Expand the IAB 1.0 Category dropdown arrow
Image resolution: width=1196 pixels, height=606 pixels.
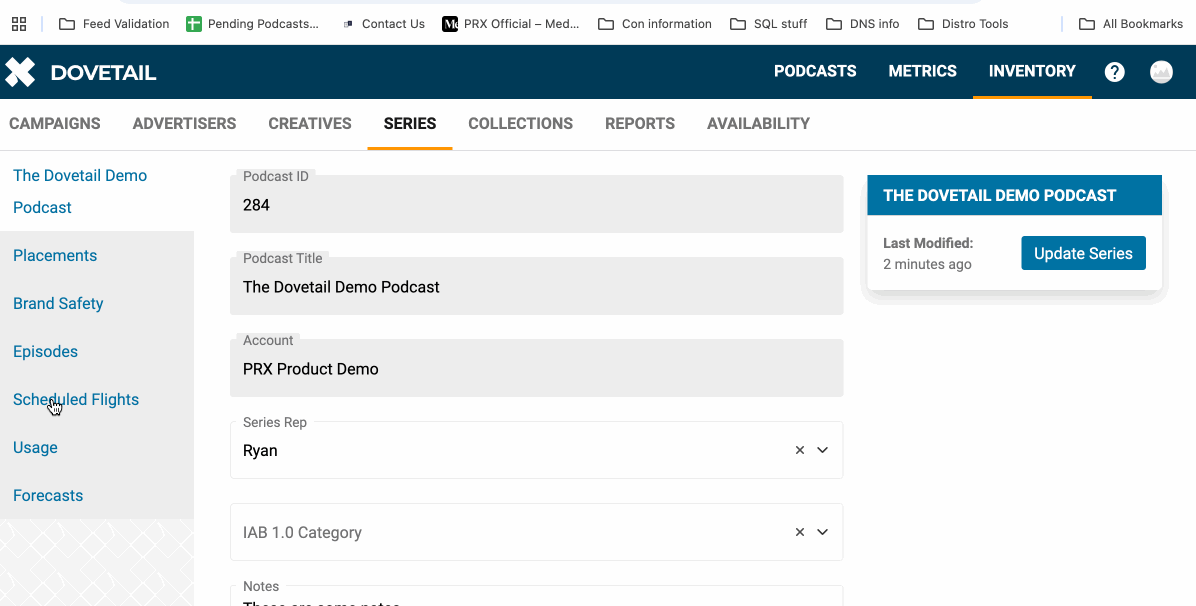pos(822,532)
